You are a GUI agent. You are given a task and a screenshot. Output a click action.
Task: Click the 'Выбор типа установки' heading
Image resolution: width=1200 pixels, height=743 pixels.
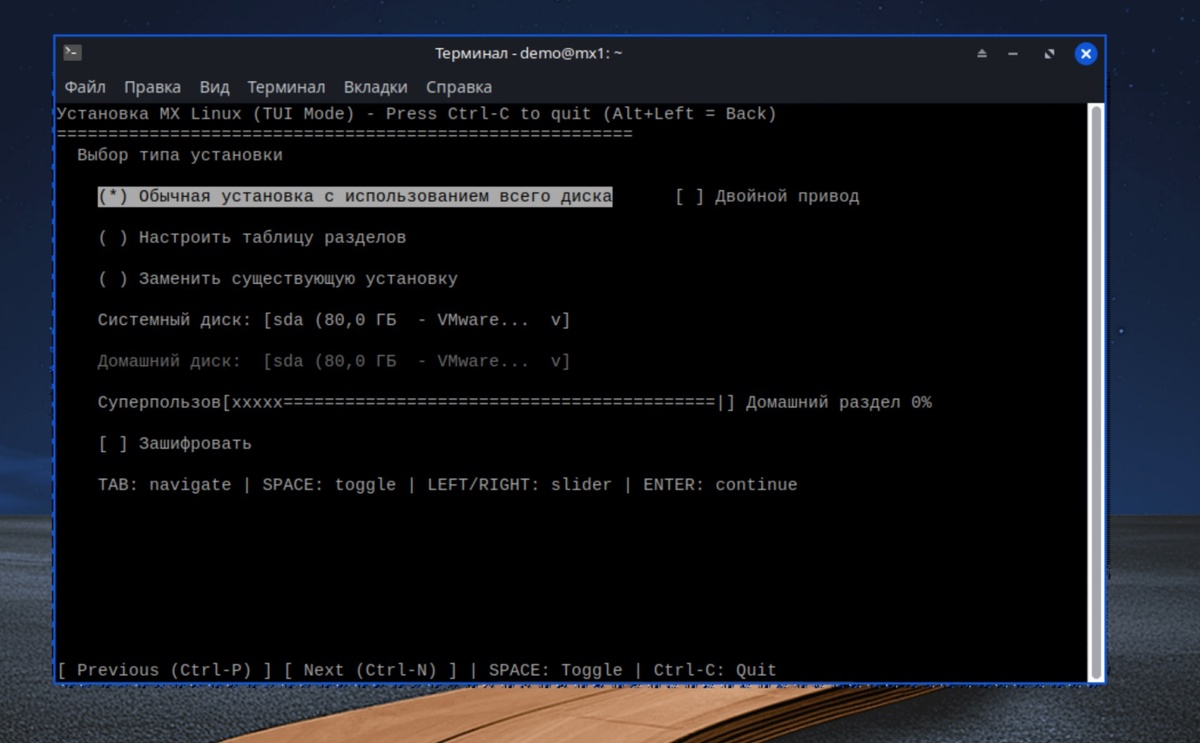(180, 155)
